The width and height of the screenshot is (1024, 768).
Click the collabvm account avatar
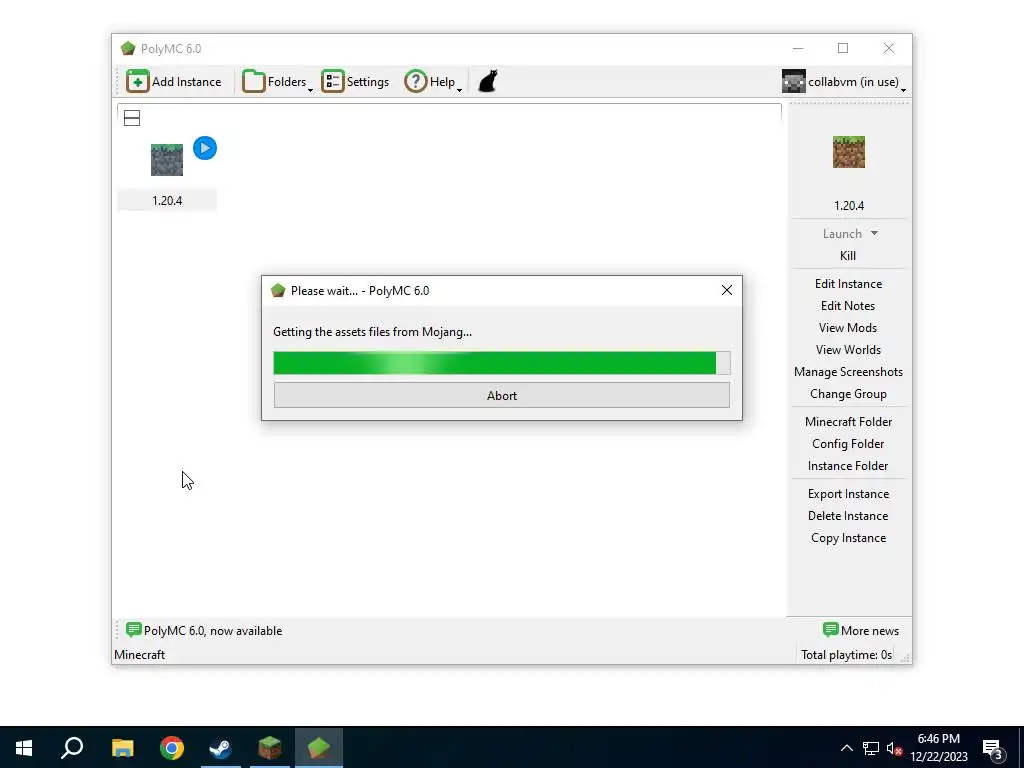click(x=793, y=82)
